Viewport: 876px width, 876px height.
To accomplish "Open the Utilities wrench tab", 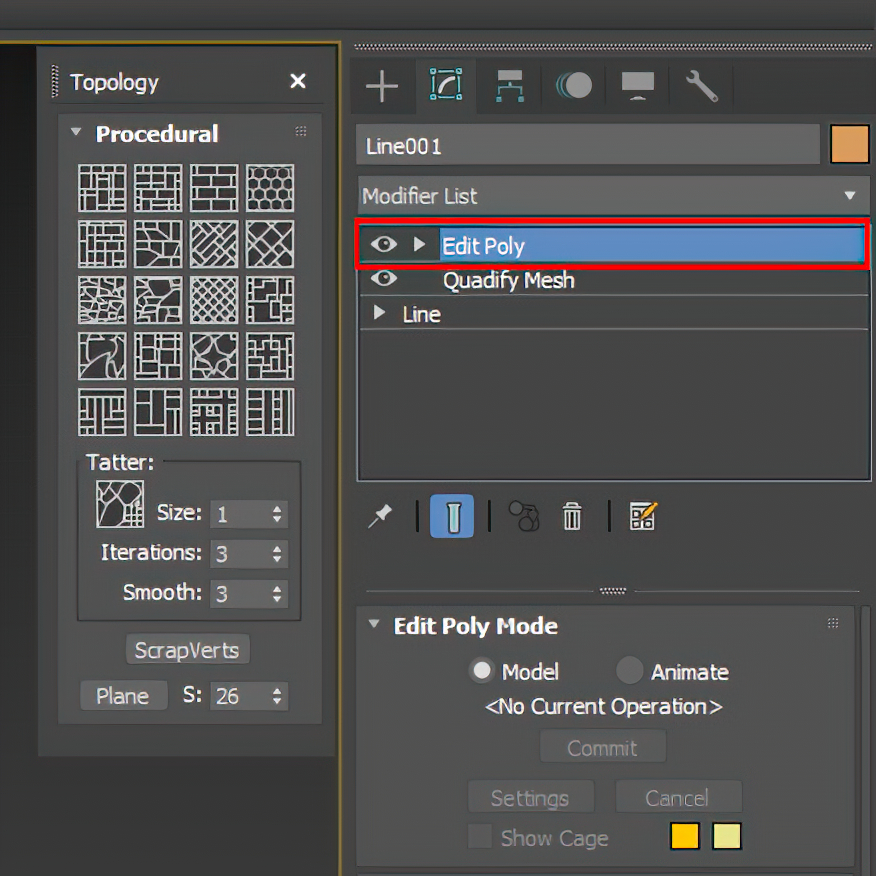I will click(701, 87).
